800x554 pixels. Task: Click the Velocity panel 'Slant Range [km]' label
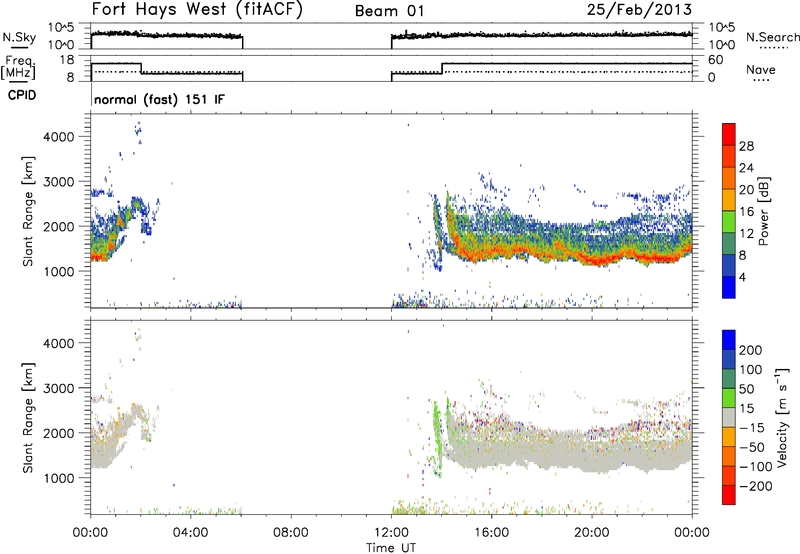pyautogui.click(x=28, y=418)
